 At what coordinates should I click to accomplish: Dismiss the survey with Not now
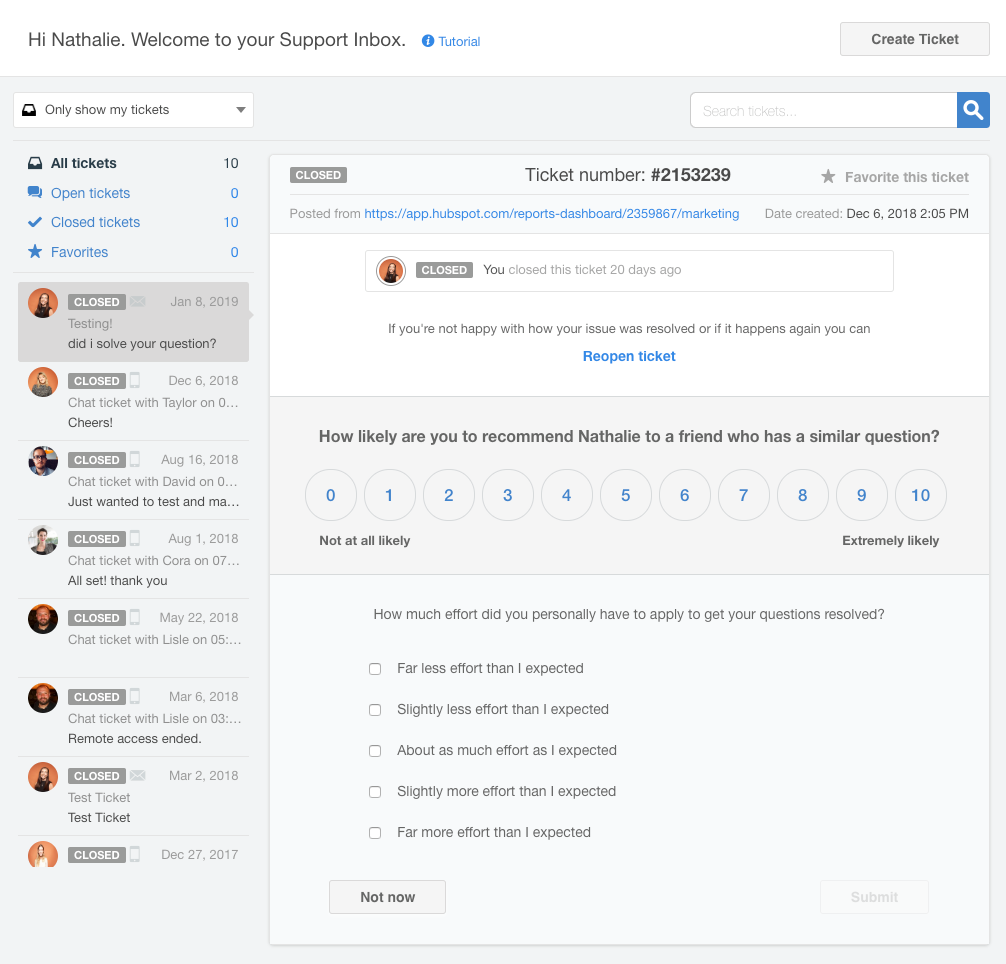387,896
